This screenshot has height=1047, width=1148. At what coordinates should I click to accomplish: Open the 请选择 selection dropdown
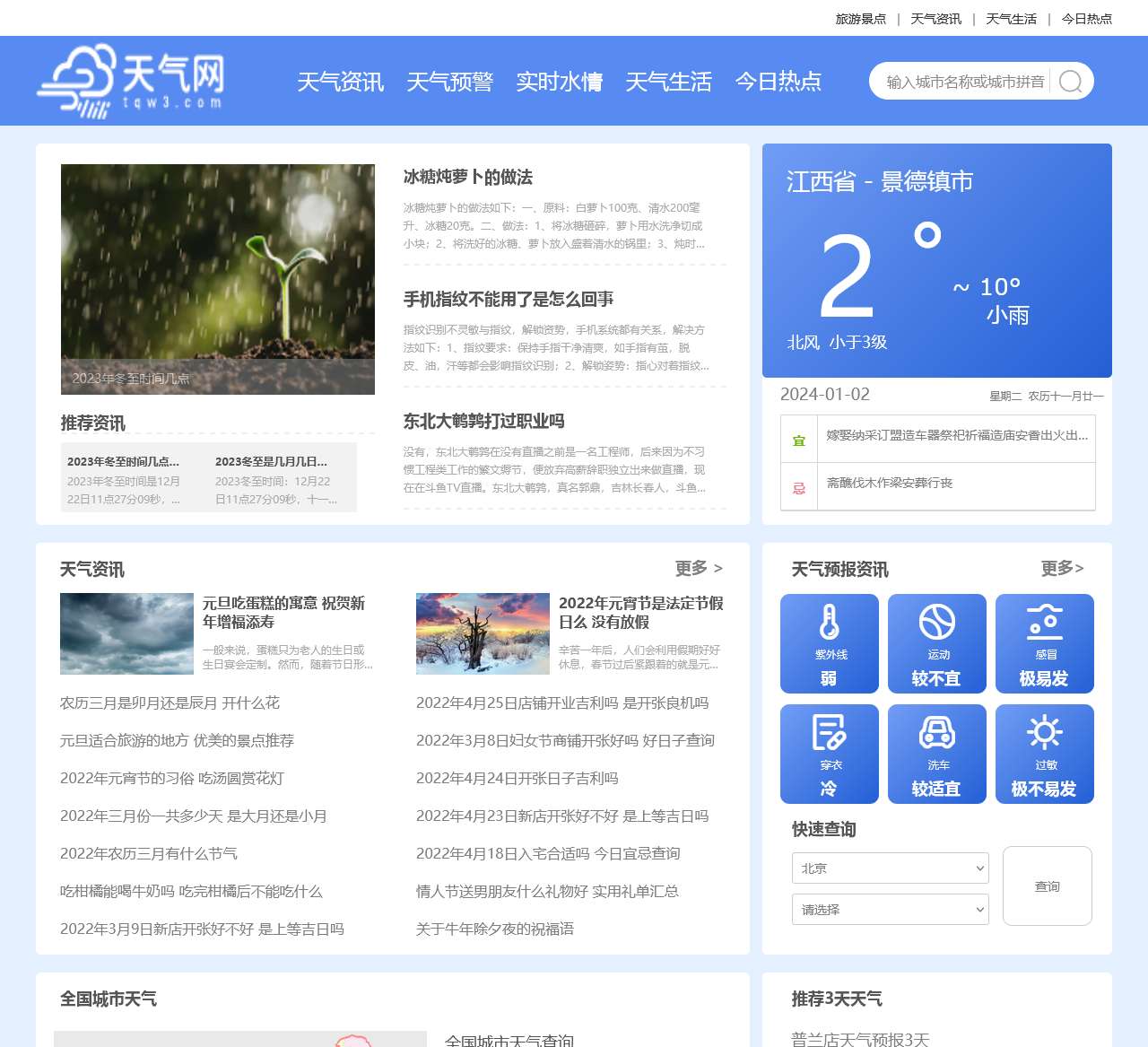(889, 909)
